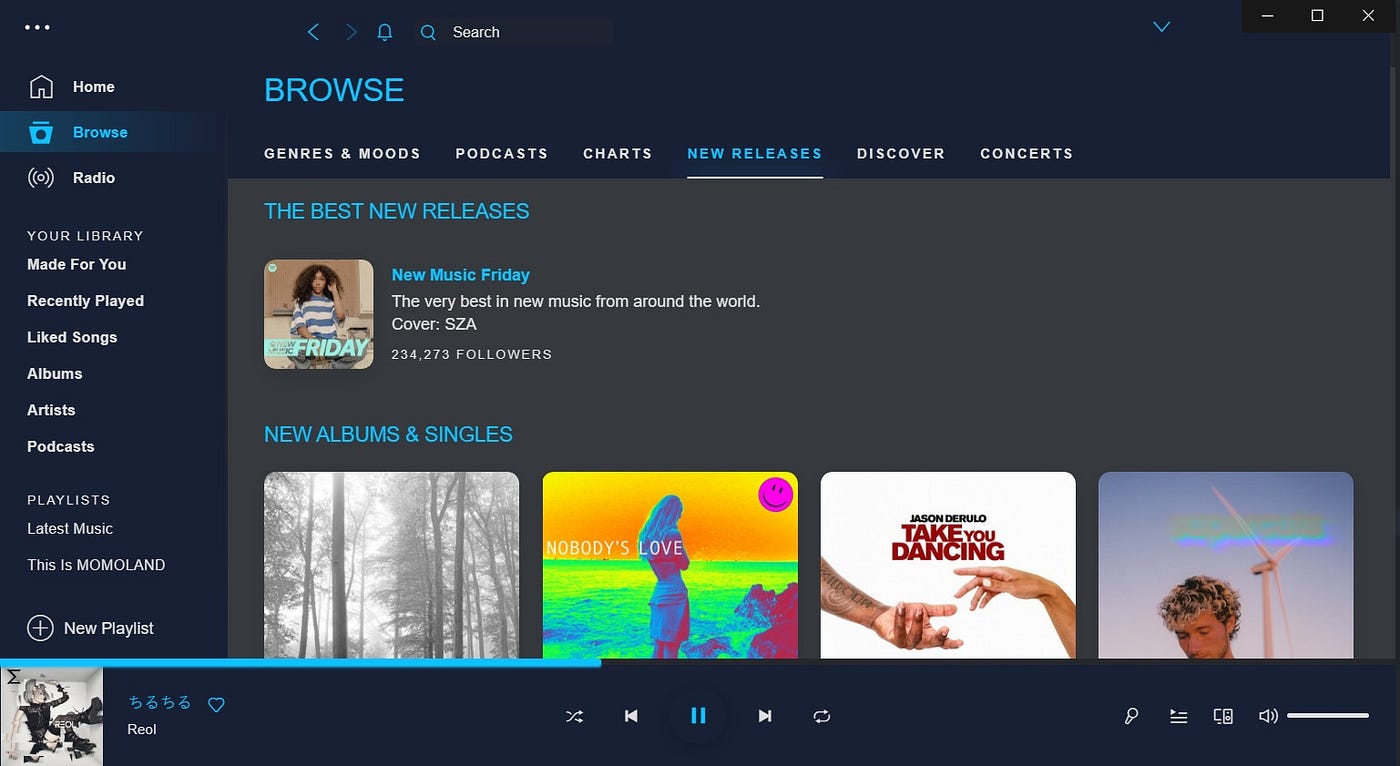This screenshot has width=1400, height=766.
Task: Open Radio in the sidebar
Action: point(94,178)
